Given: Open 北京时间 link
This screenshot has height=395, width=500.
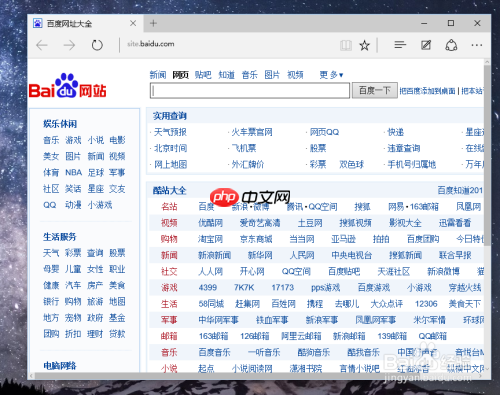Looking at the screenshot, I should tap(170, 148).
